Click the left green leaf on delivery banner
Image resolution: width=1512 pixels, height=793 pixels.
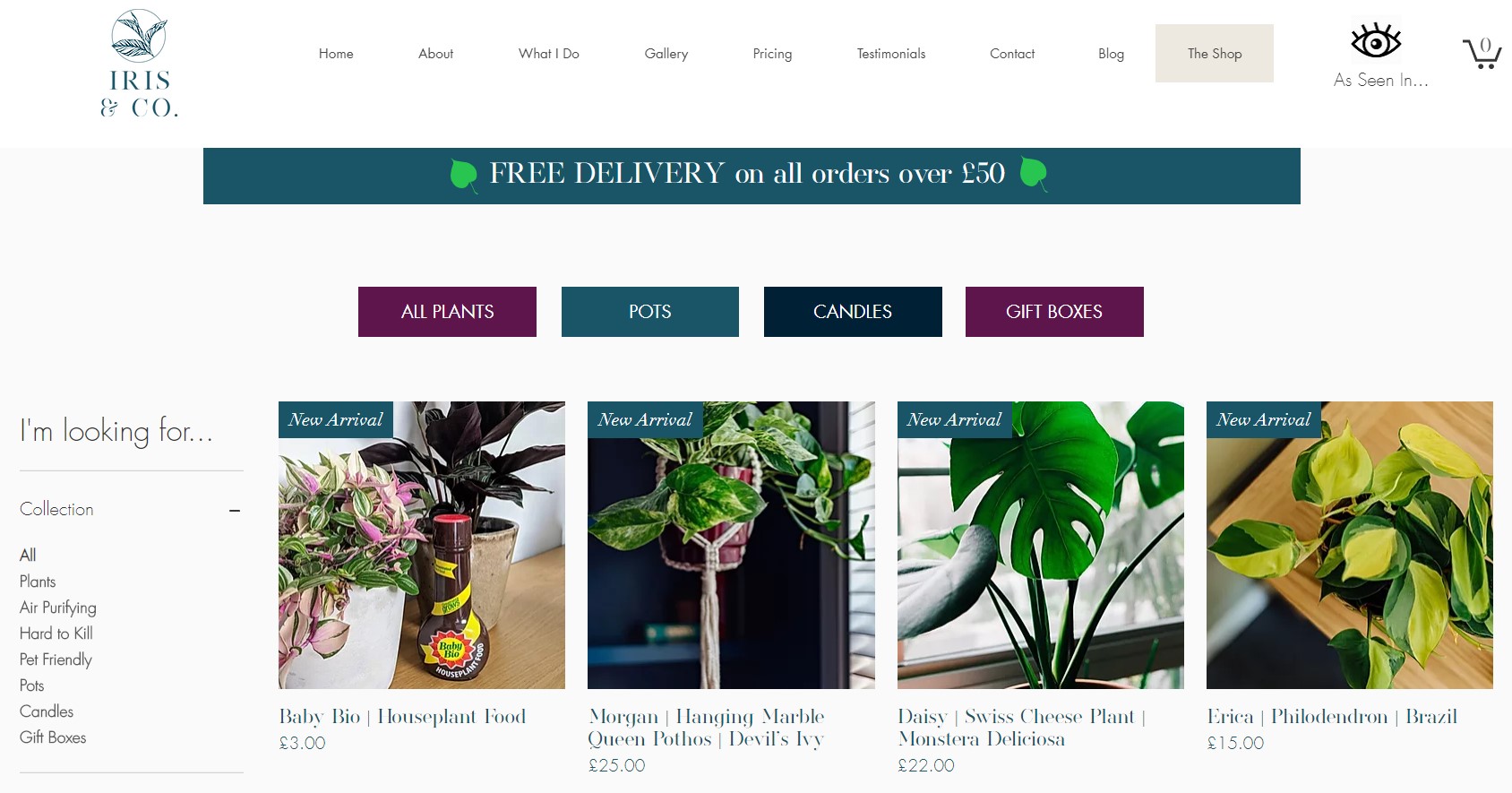pos(463,175)
